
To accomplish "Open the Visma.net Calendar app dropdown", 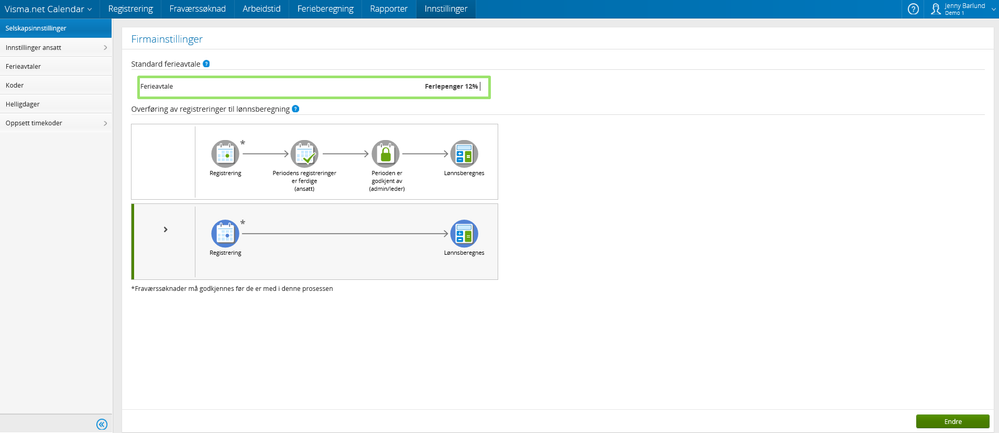I will tap(50, 9).
